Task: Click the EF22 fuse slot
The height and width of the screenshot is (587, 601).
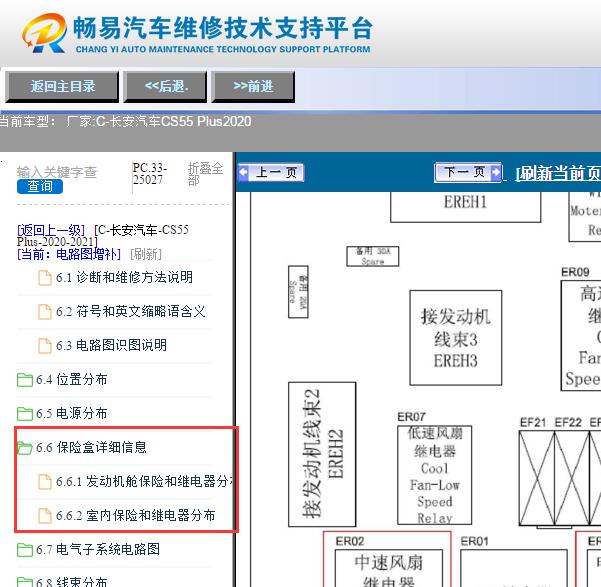Action: [572, 478]
